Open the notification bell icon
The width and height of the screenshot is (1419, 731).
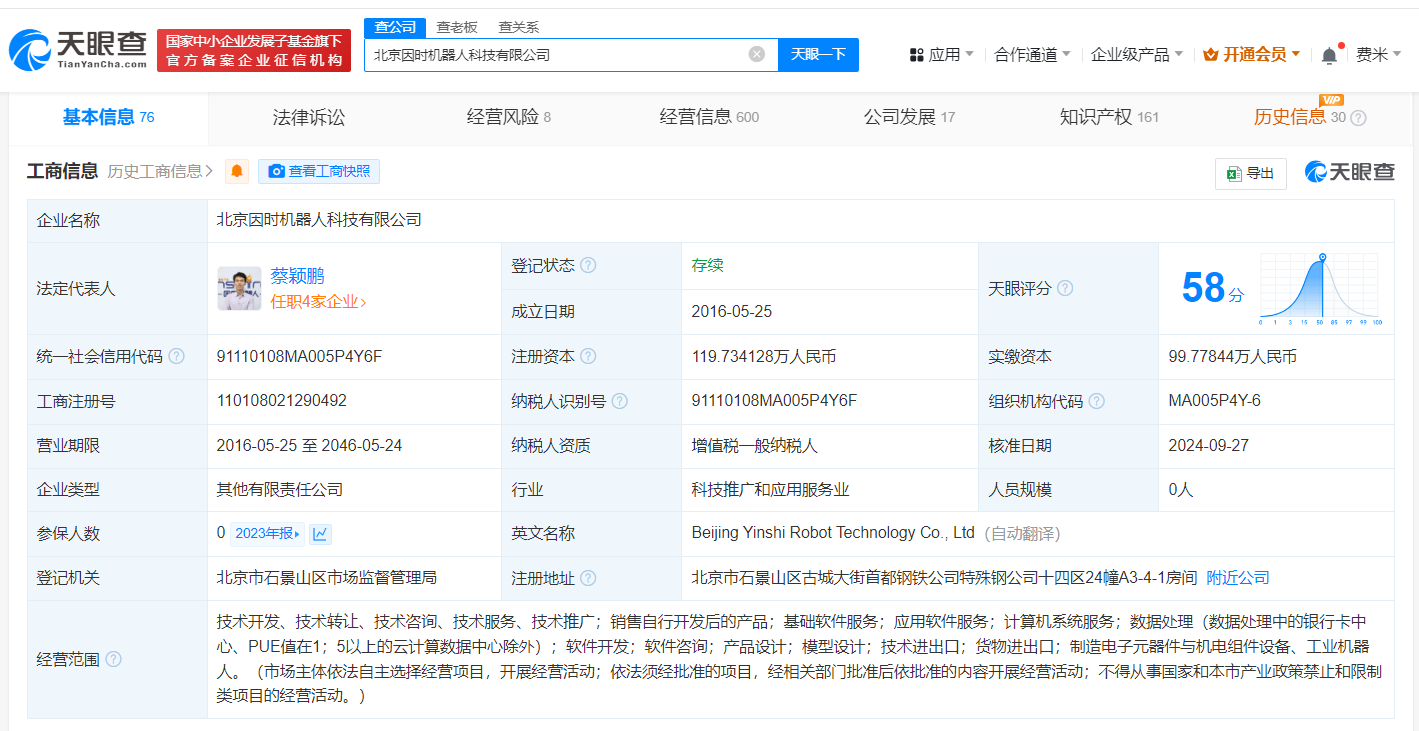(x=1330, y=54)
